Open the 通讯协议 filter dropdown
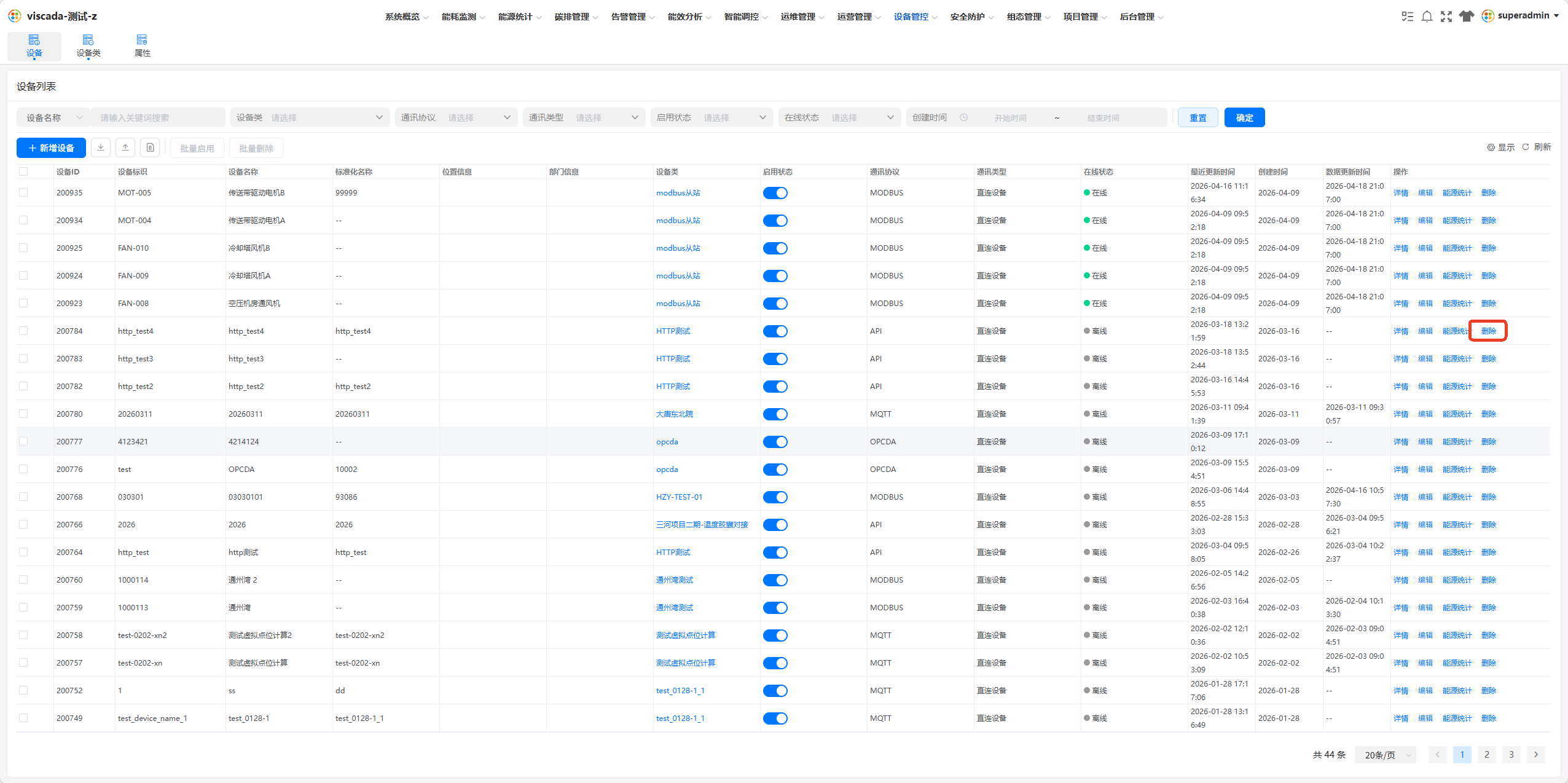This screenshot has height=783, width=1568. point(457,117)
